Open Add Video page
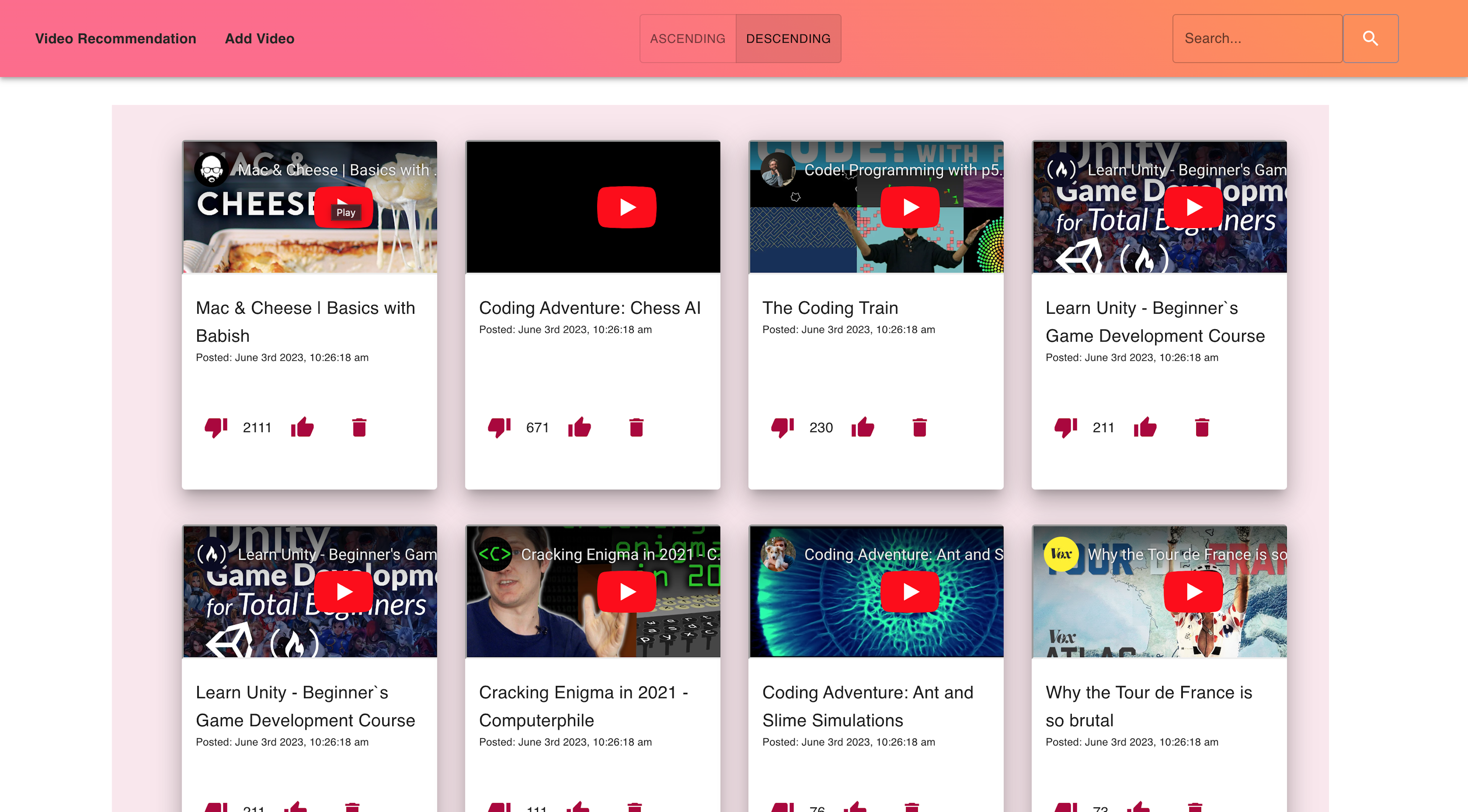The height and width of the screenshot is (812, 1468). pos(259,38)
